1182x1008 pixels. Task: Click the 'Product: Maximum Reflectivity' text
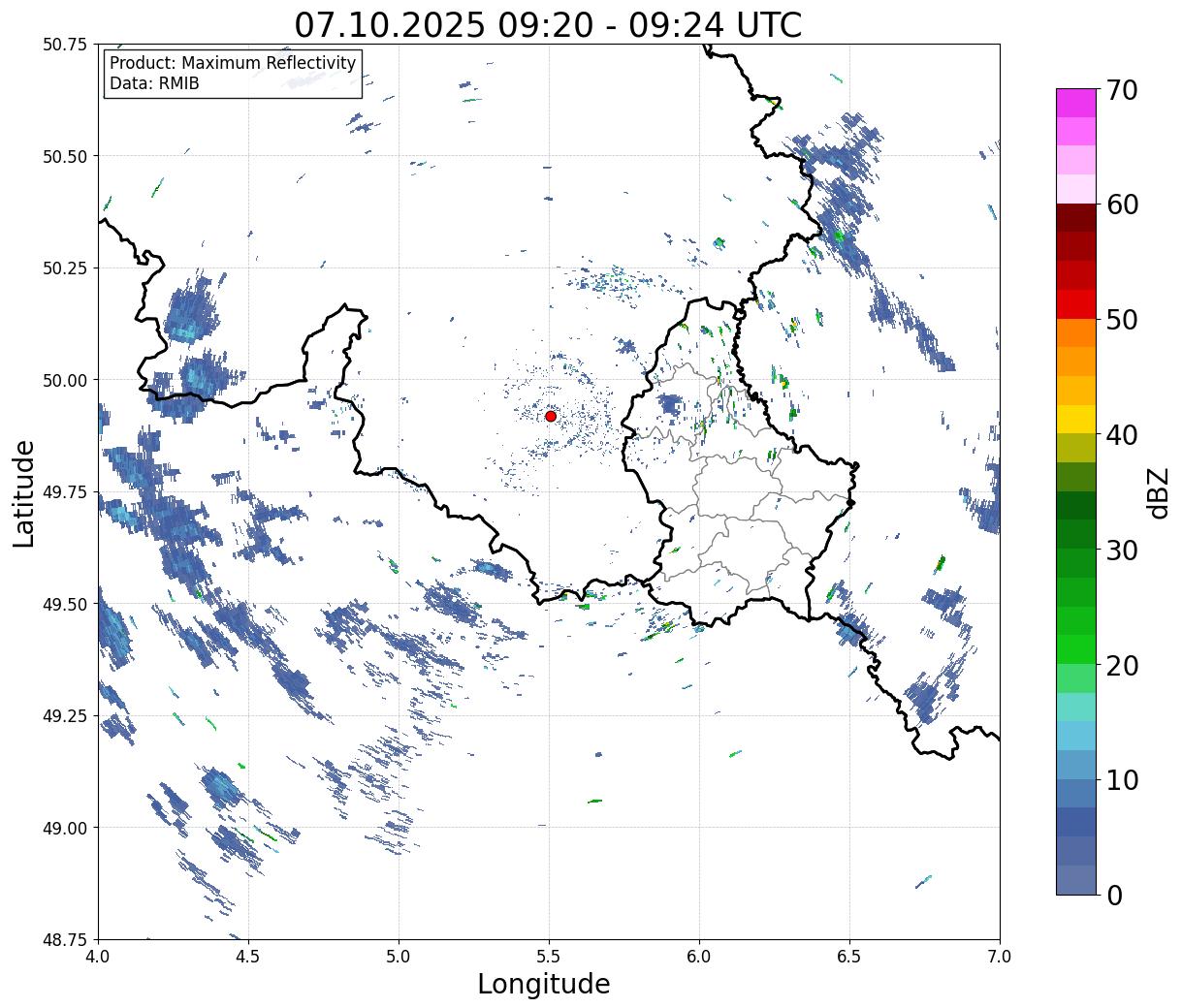click(x=233, y=63)
